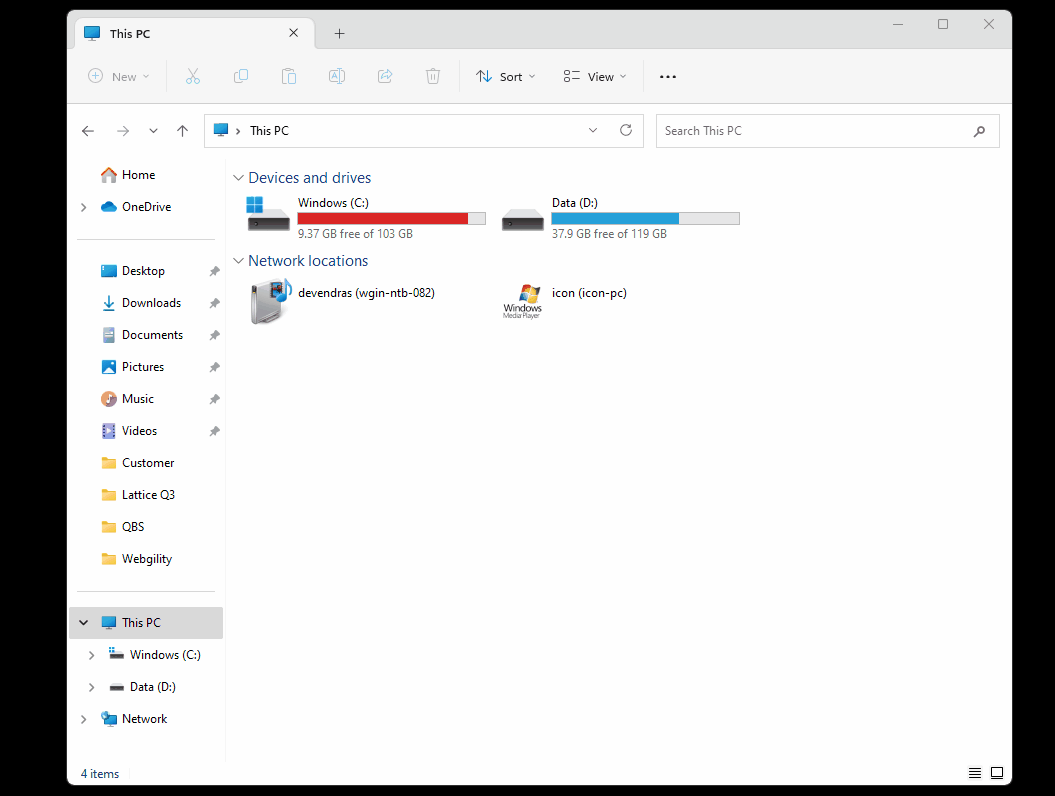The width and height of the screenshot is (1055, 796).
Task: Select the Windows (C:) drive red usage bar
Action: click(391, 218)
